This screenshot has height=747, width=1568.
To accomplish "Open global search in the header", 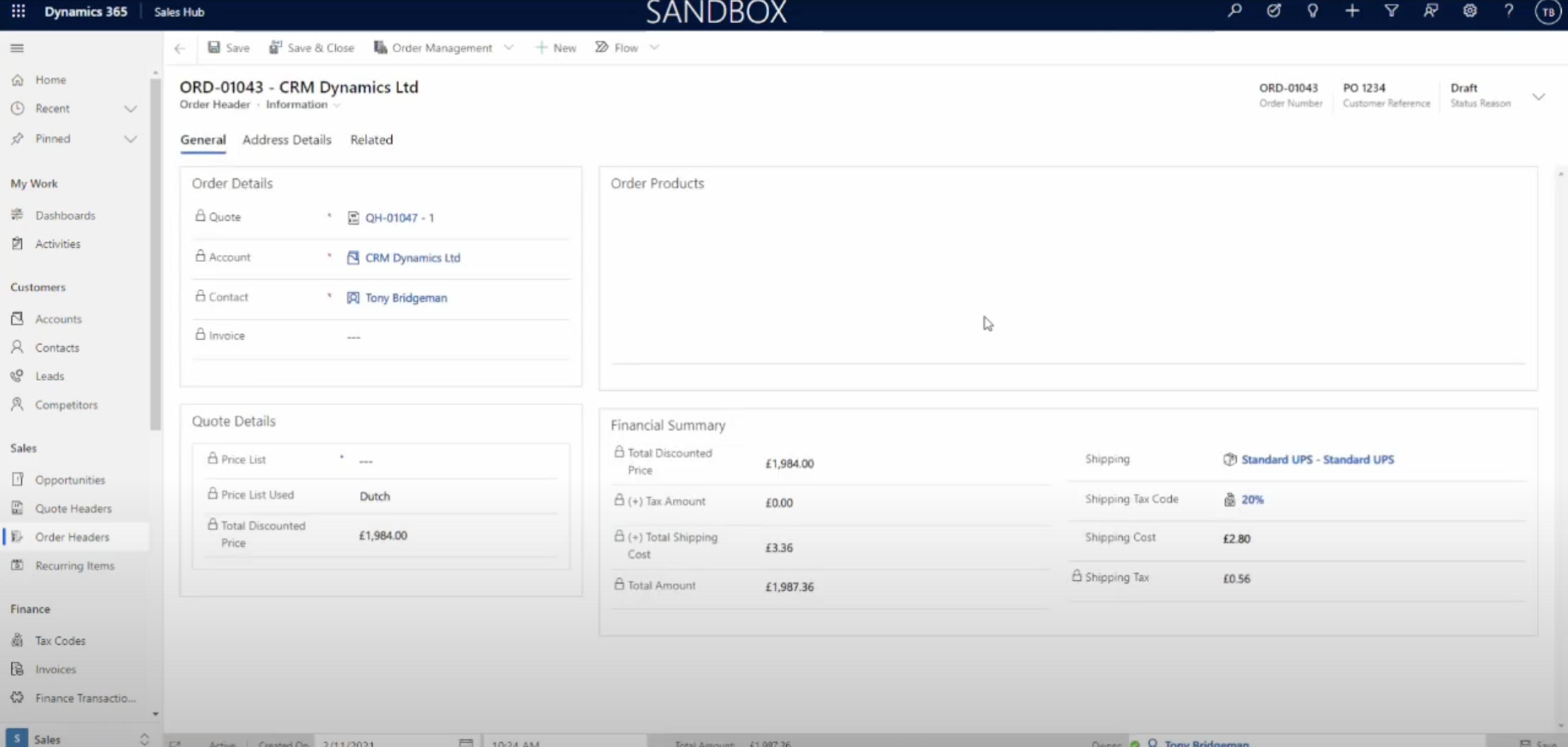I will [x=1235, y=11].
